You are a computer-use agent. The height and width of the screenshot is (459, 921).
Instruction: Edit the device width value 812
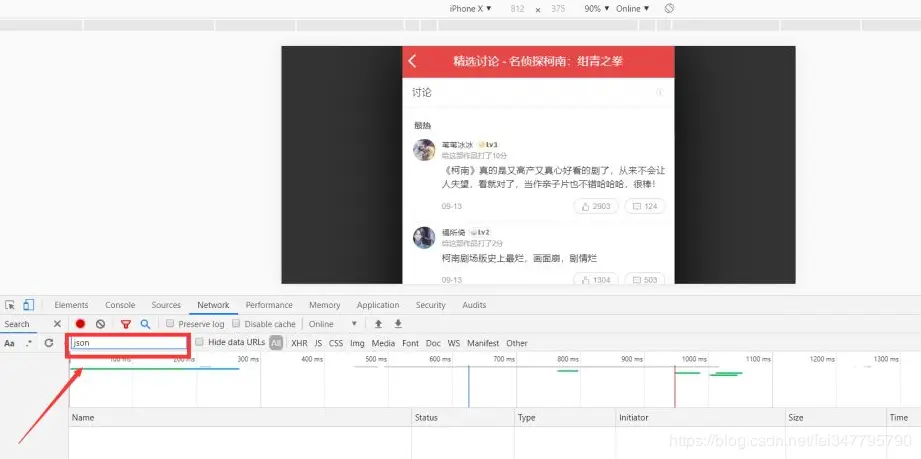tap(517, 9)
